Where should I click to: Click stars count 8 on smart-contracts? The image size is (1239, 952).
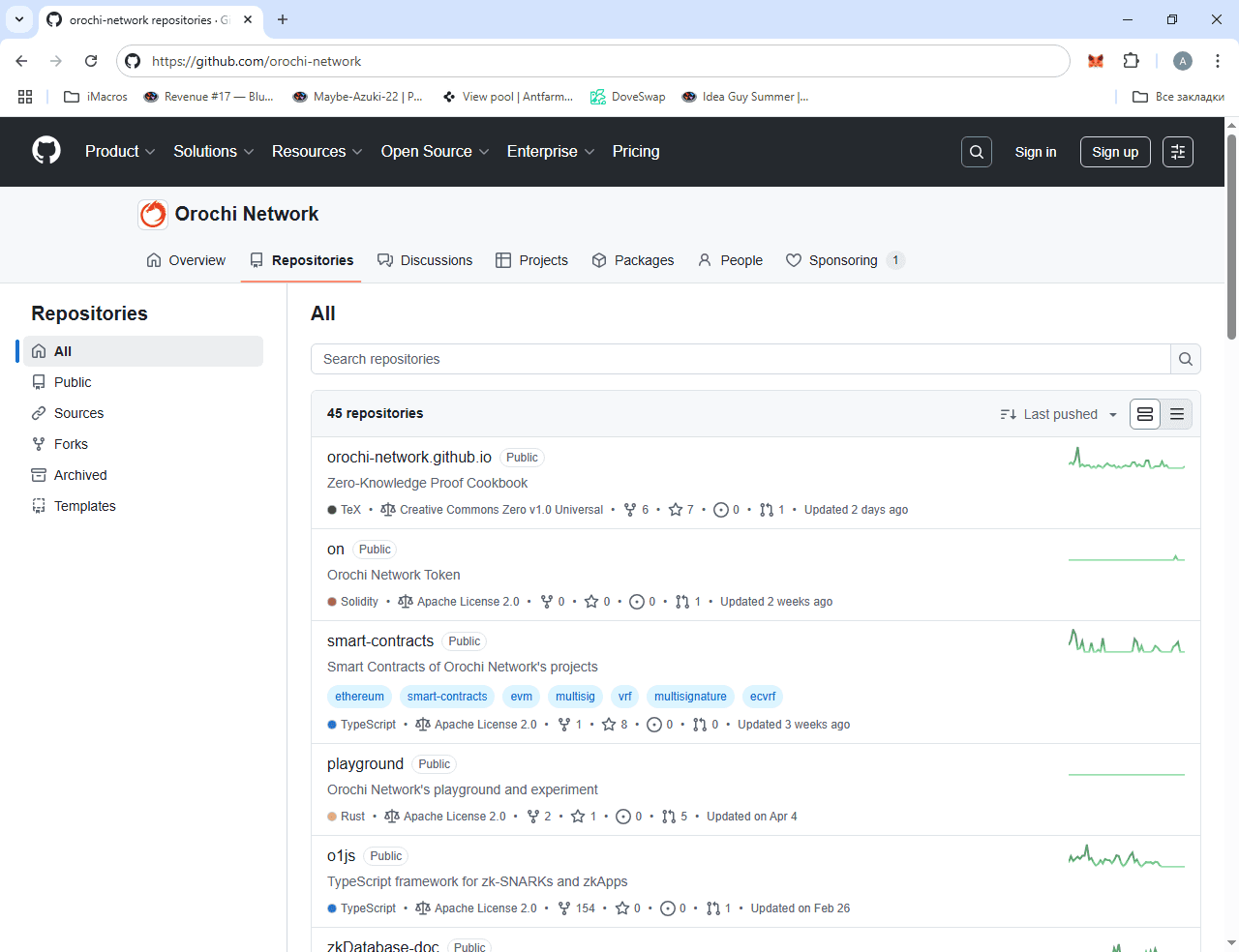pyautogui.click(x=616, y=725)
